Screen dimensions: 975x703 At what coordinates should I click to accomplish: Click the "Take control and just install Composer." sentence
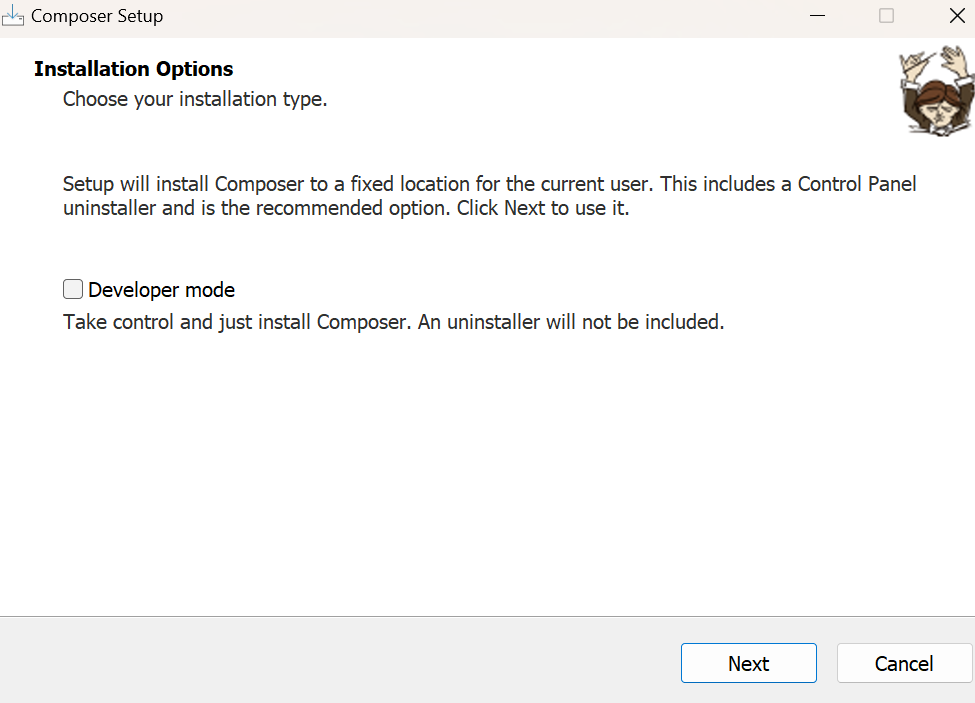232,323
